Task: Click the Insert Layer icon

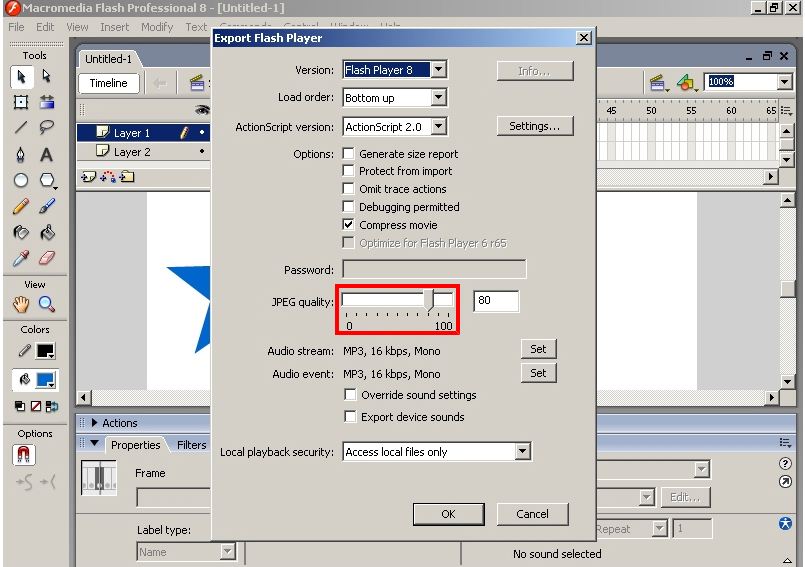Action: 88,177
